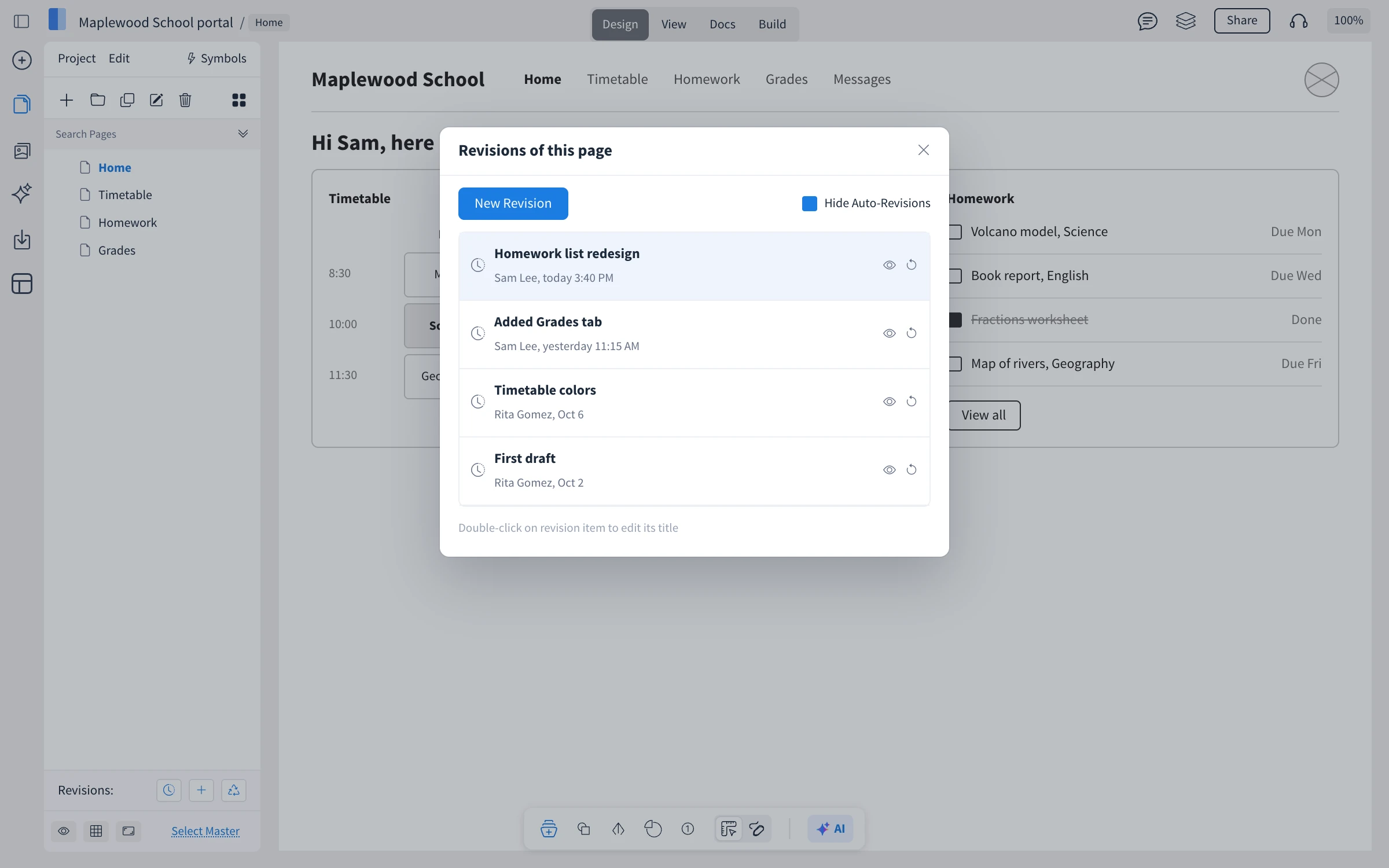1389x868 pixels.
Task: Restore the Added Grades tab revision
Action: (x=912, y=333)
